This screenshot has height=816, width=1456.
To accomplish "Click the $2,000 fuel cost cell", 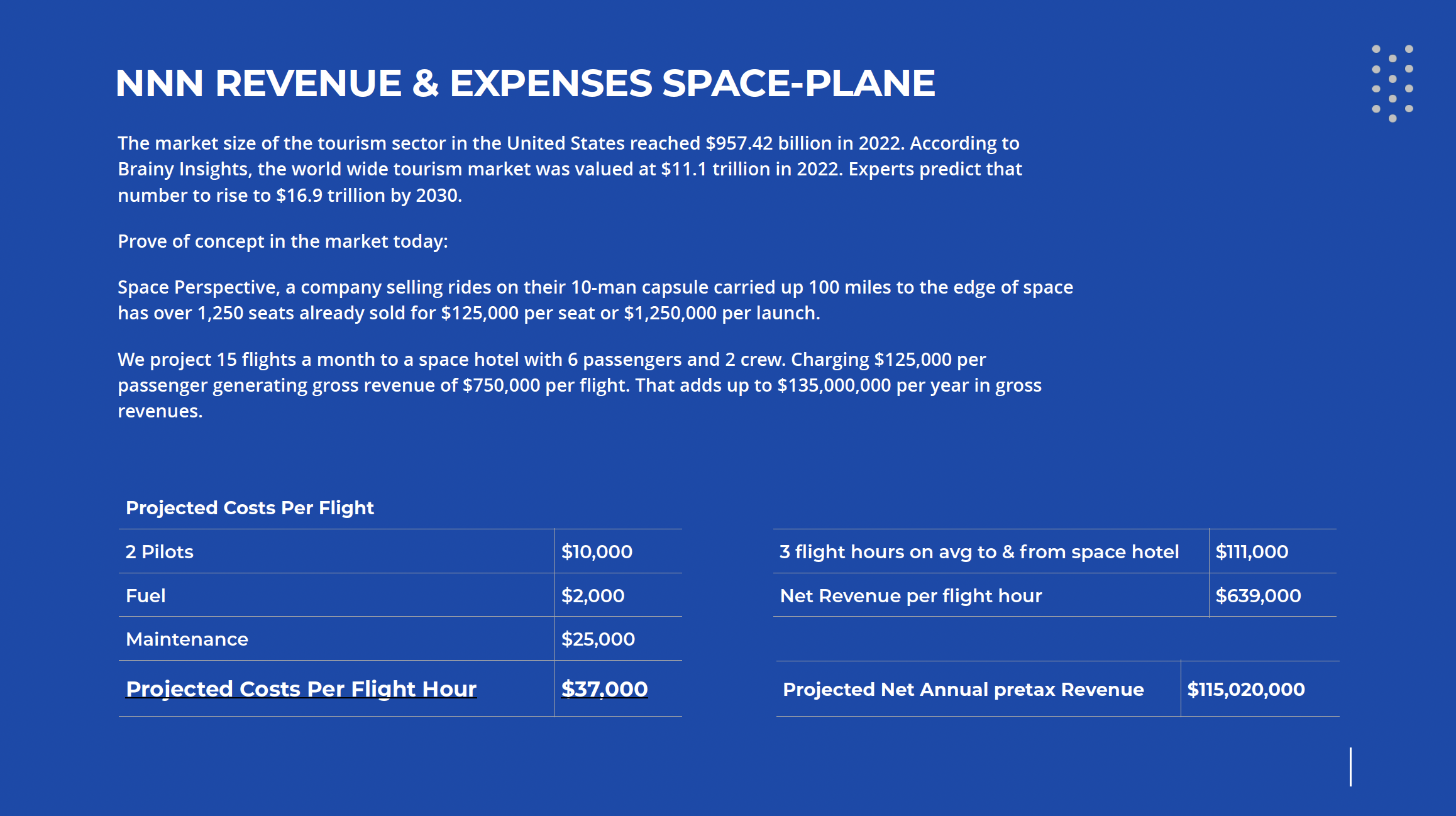I will click(x=618, y=595).
